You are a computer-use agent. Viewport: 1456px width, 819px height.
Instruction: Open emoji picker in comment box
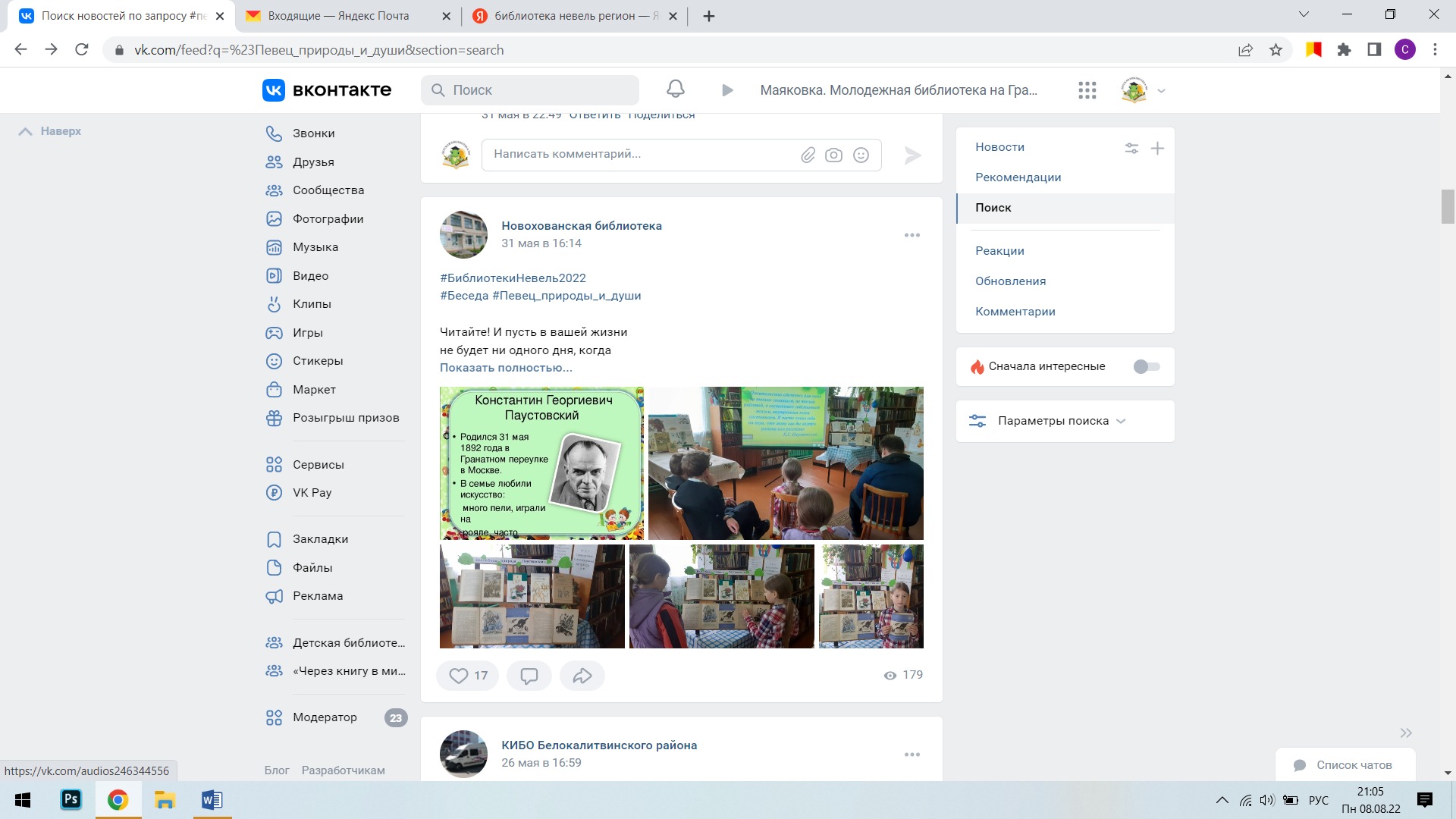pyautogui.click(x=861, y=155)
